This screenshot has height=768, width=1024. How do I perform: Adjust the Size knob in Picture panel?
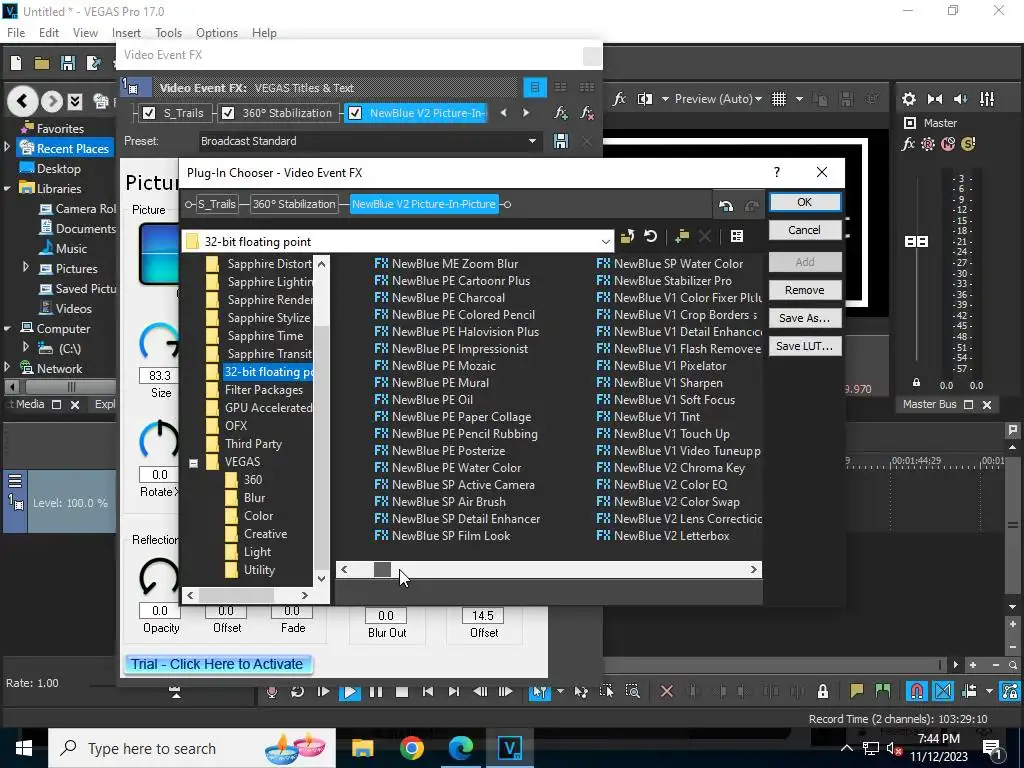click(160, 342)
